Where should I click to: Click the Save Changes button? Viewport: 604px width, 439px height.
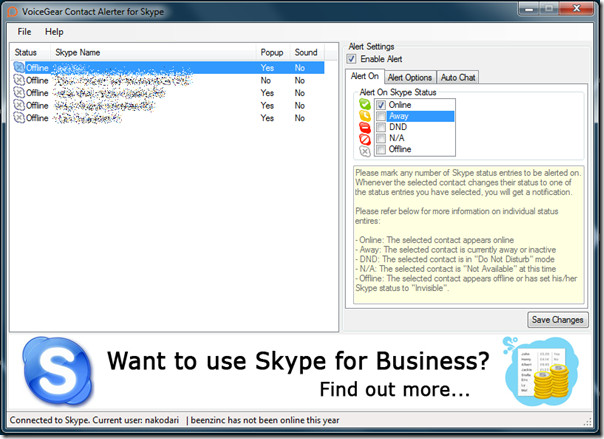click(557, 320)
